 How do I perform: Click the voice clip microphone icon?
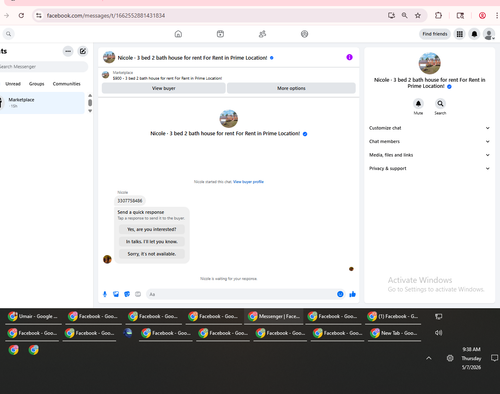[x=105, y=294]
